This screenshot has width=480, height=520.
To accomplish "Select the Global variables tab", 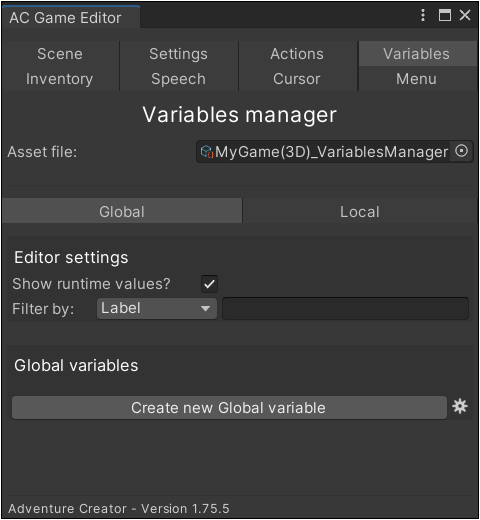I will point(122,212).
